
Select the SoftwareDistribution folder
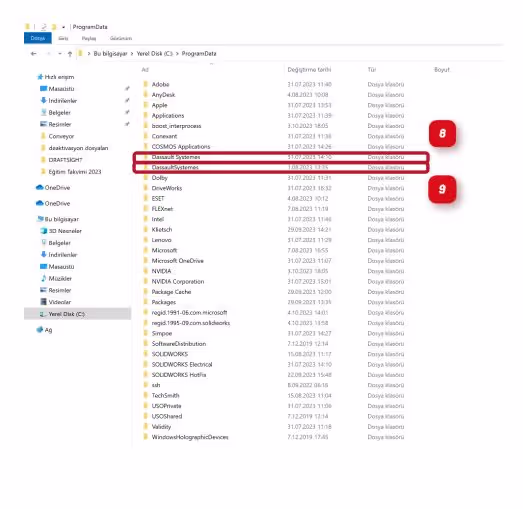[179, 344]
